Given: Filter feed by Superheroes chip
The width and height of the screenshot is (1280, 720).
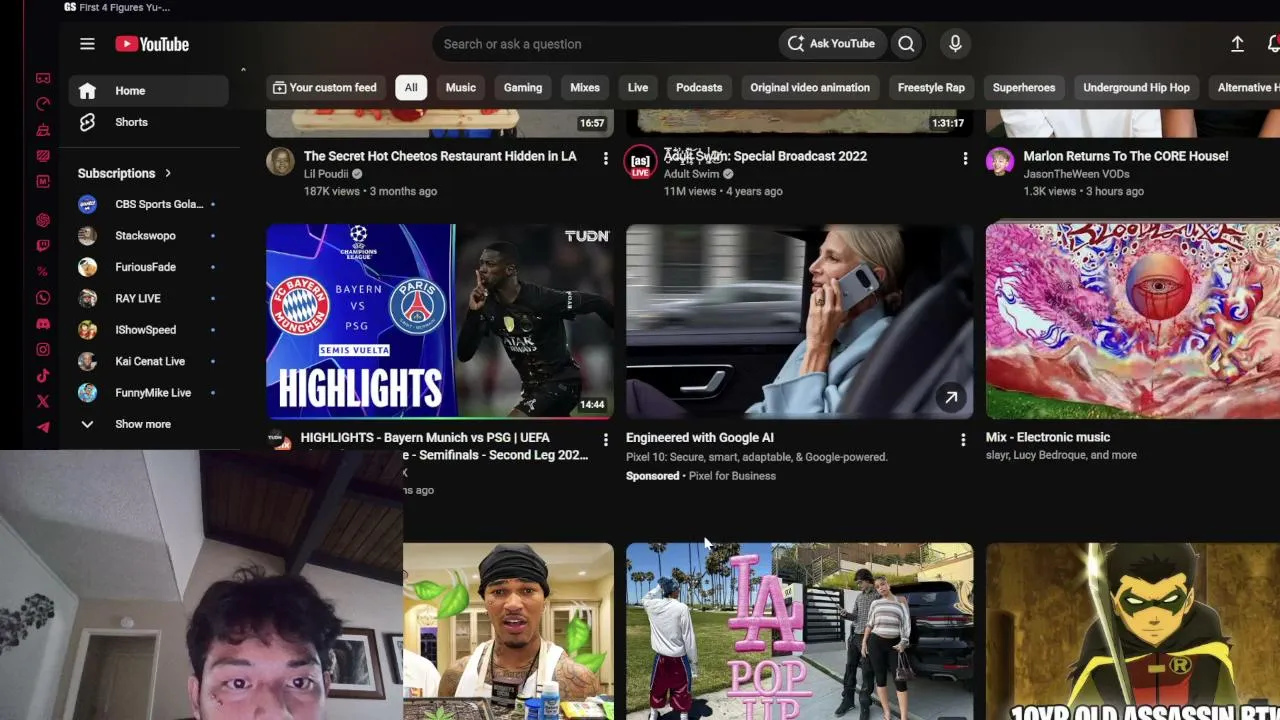Looking at the screenshot, I should pos(1024,88).
